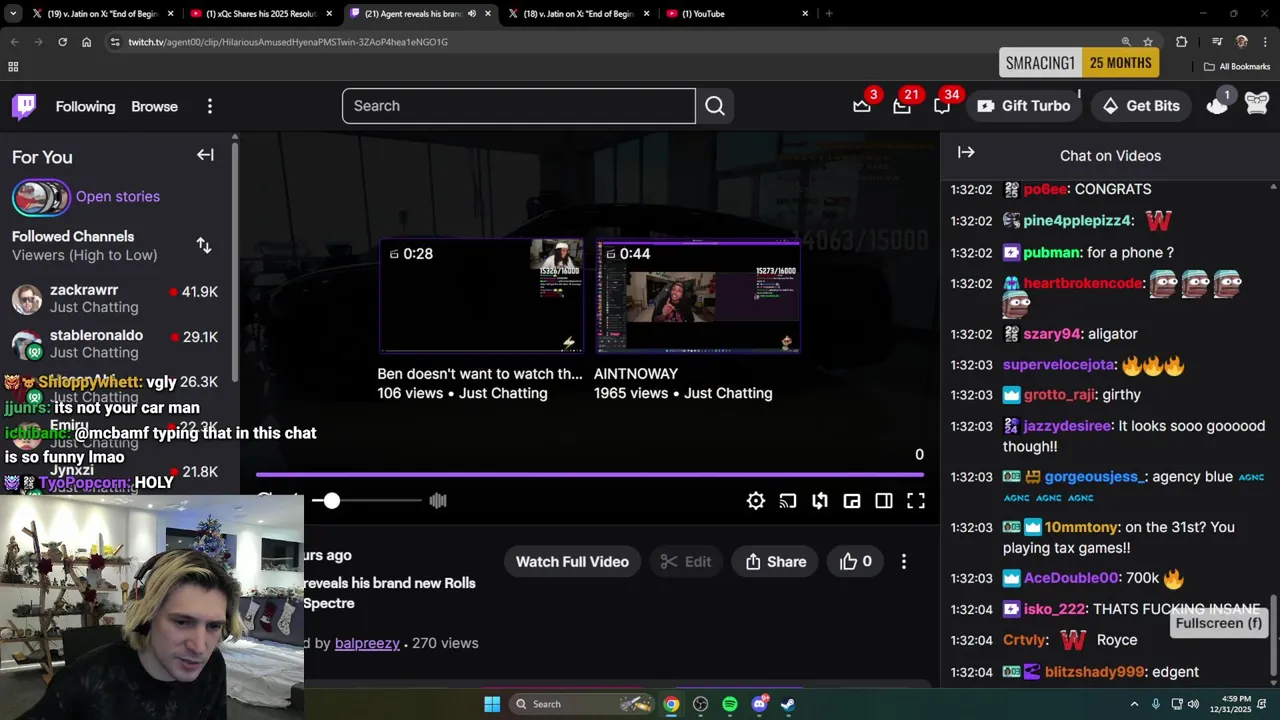The width and height of the screenshot is (1280, 720).
Task: Click gorgeousjess_ username in chat
Action: point(1095,477)
